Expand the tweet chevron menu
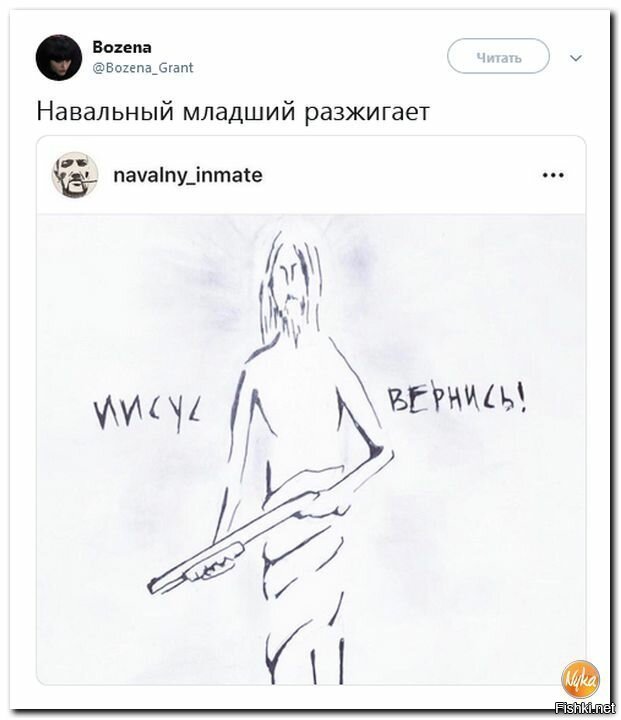 pos(576,58)
